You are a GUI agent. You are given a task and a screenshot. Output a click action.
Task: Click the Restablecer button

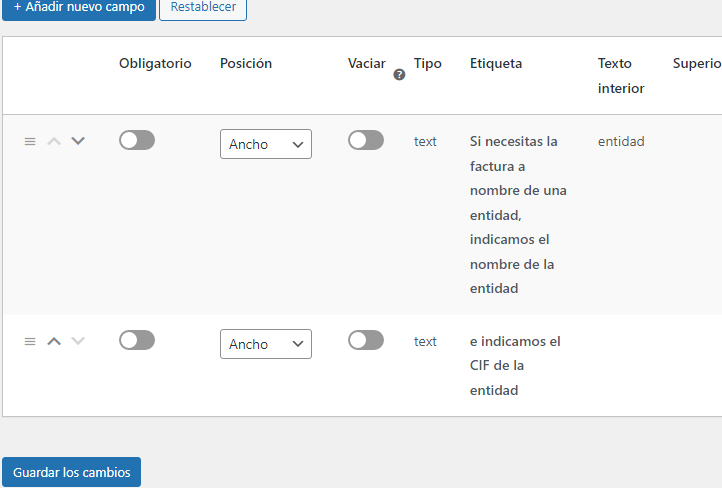pyautogui.click(x=203, y=8)
